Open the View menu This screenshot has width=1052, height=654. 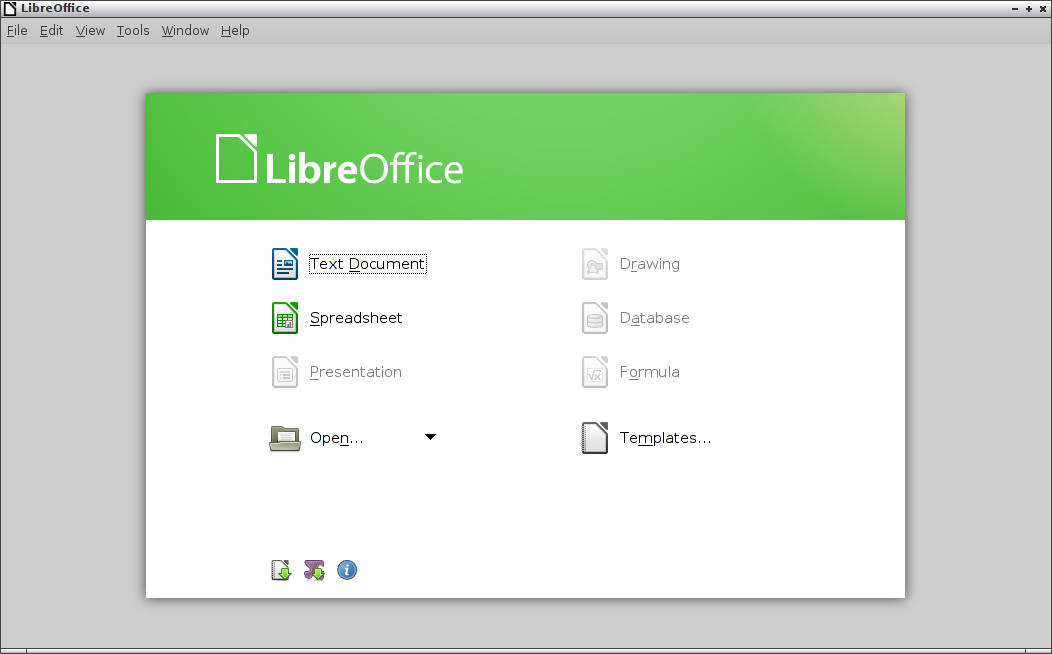click(x=90, y=31)
